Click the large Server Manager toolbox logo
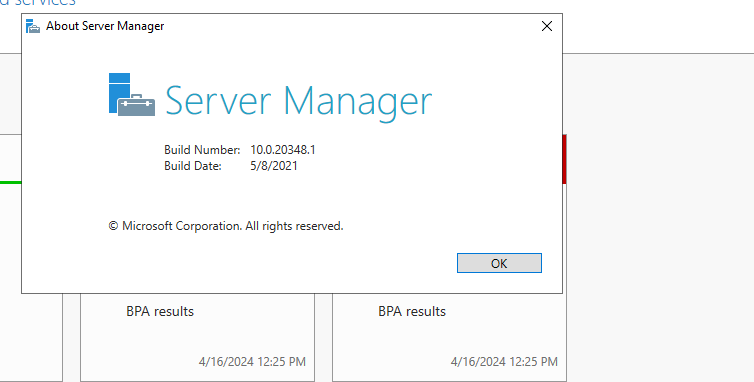This screenshot has width=754, height=382. 132,95
